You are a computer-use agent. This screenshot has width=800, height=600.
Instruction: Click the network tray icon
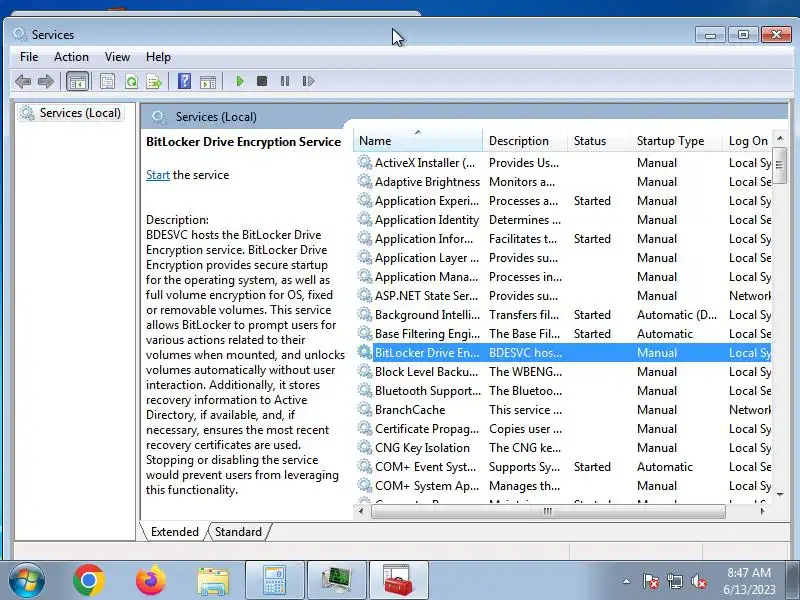[x=674, y=581]
